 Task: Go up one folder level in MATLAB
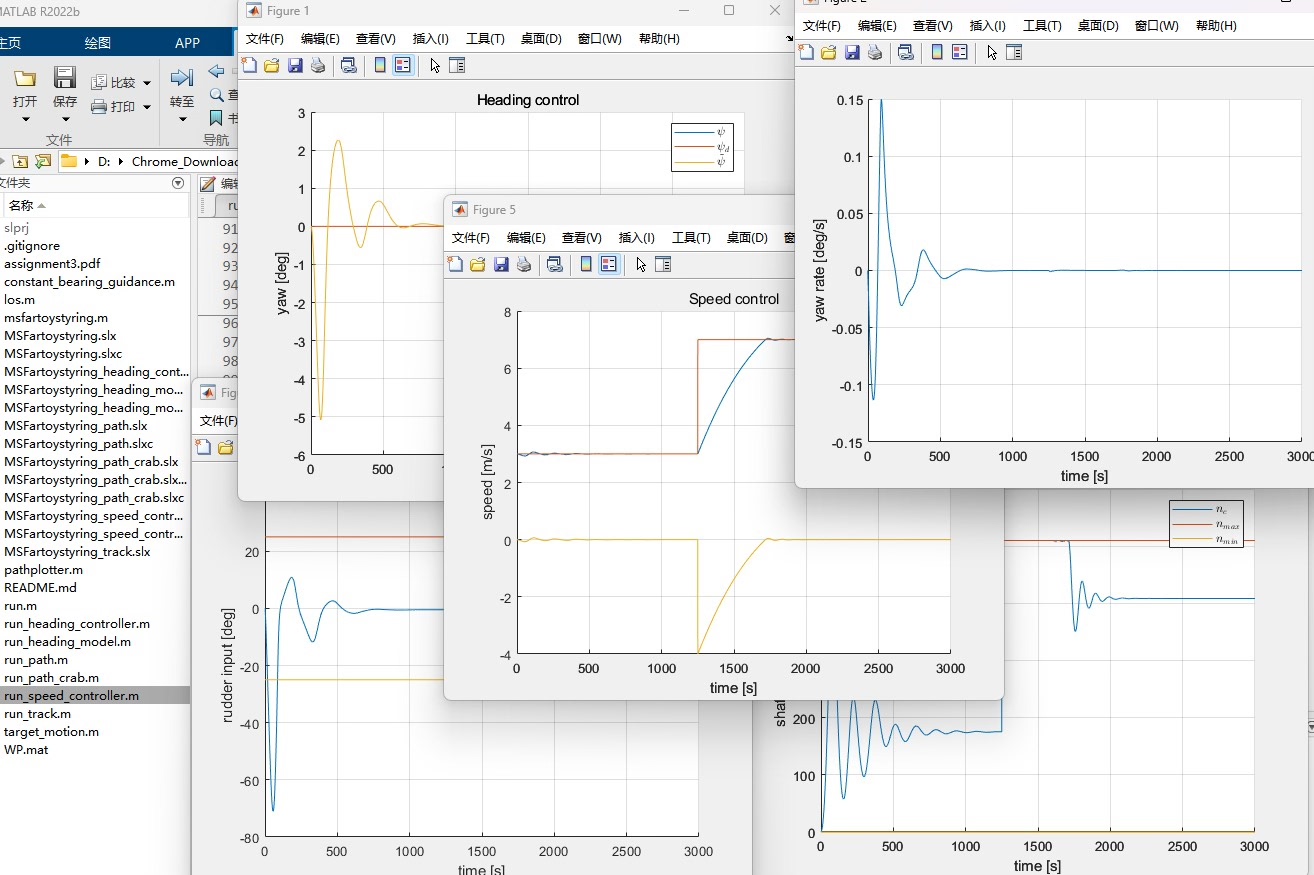point(19,161)
